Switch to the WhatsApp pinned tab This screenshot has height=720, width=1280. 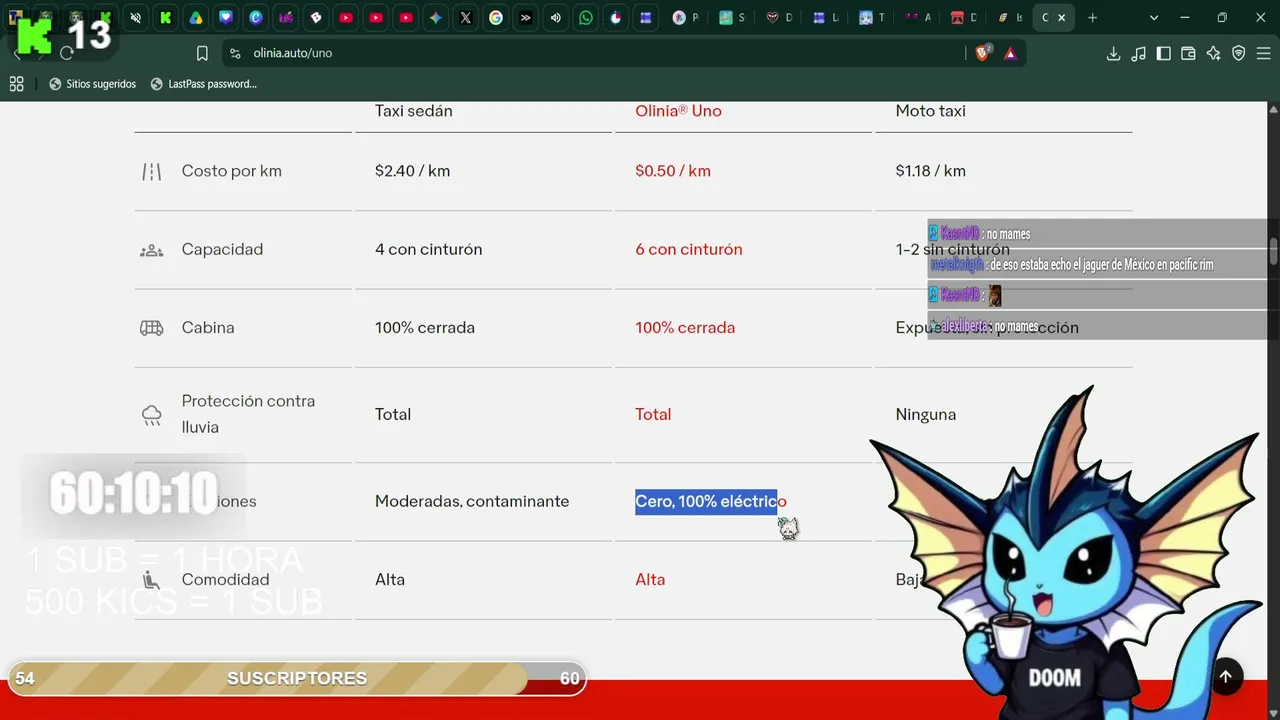pyautogui.click(x=585, y=17)
